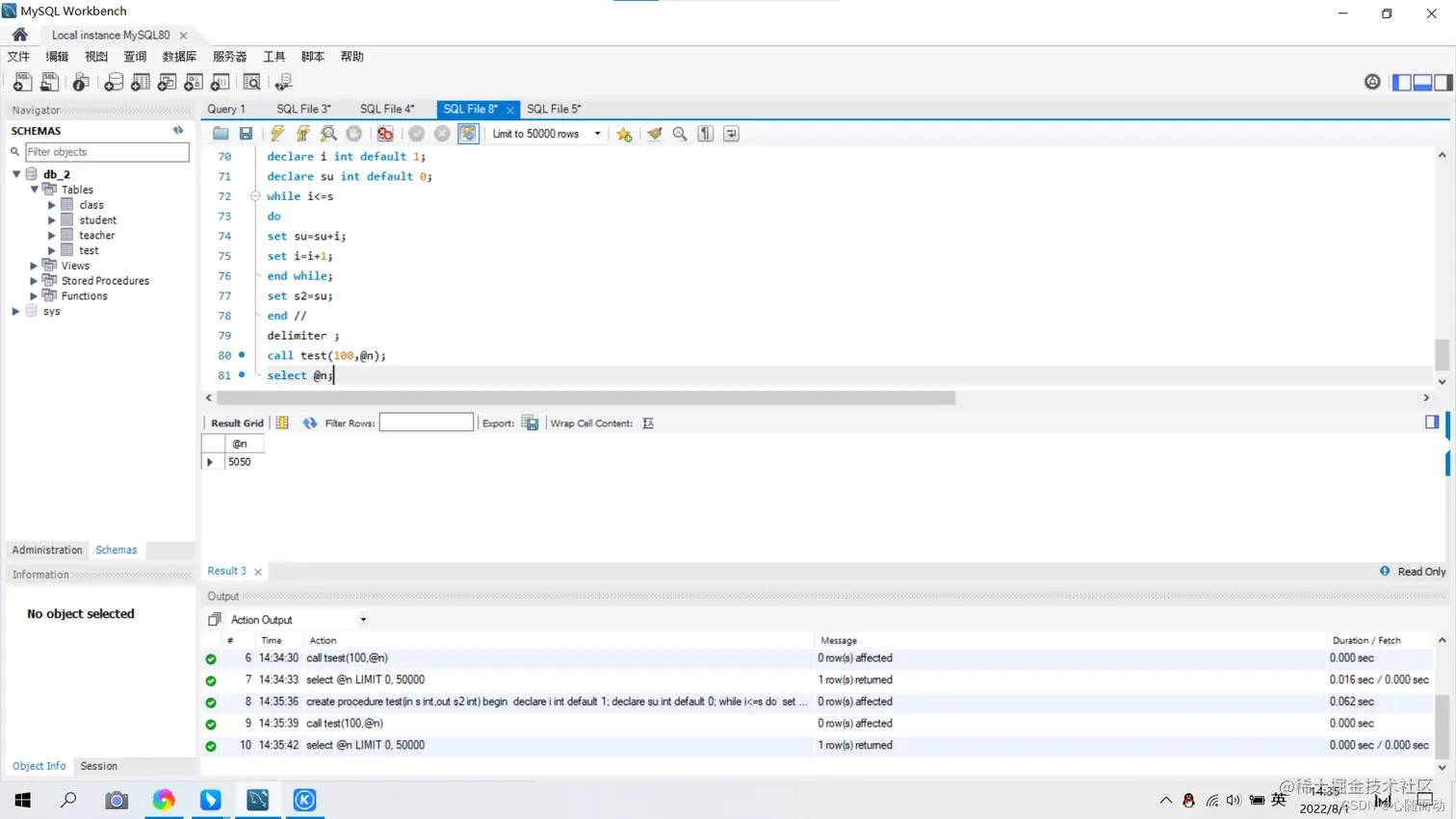Switch to the SQL File 3 tab

point(303,109)
